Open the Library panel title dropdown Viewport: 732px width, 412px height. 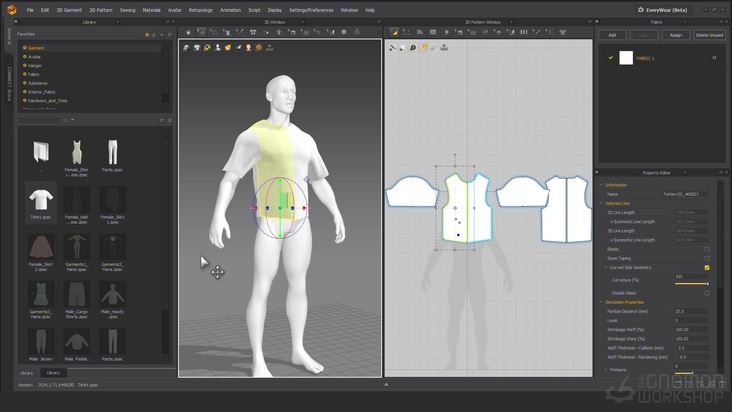[x=118, y=22]
